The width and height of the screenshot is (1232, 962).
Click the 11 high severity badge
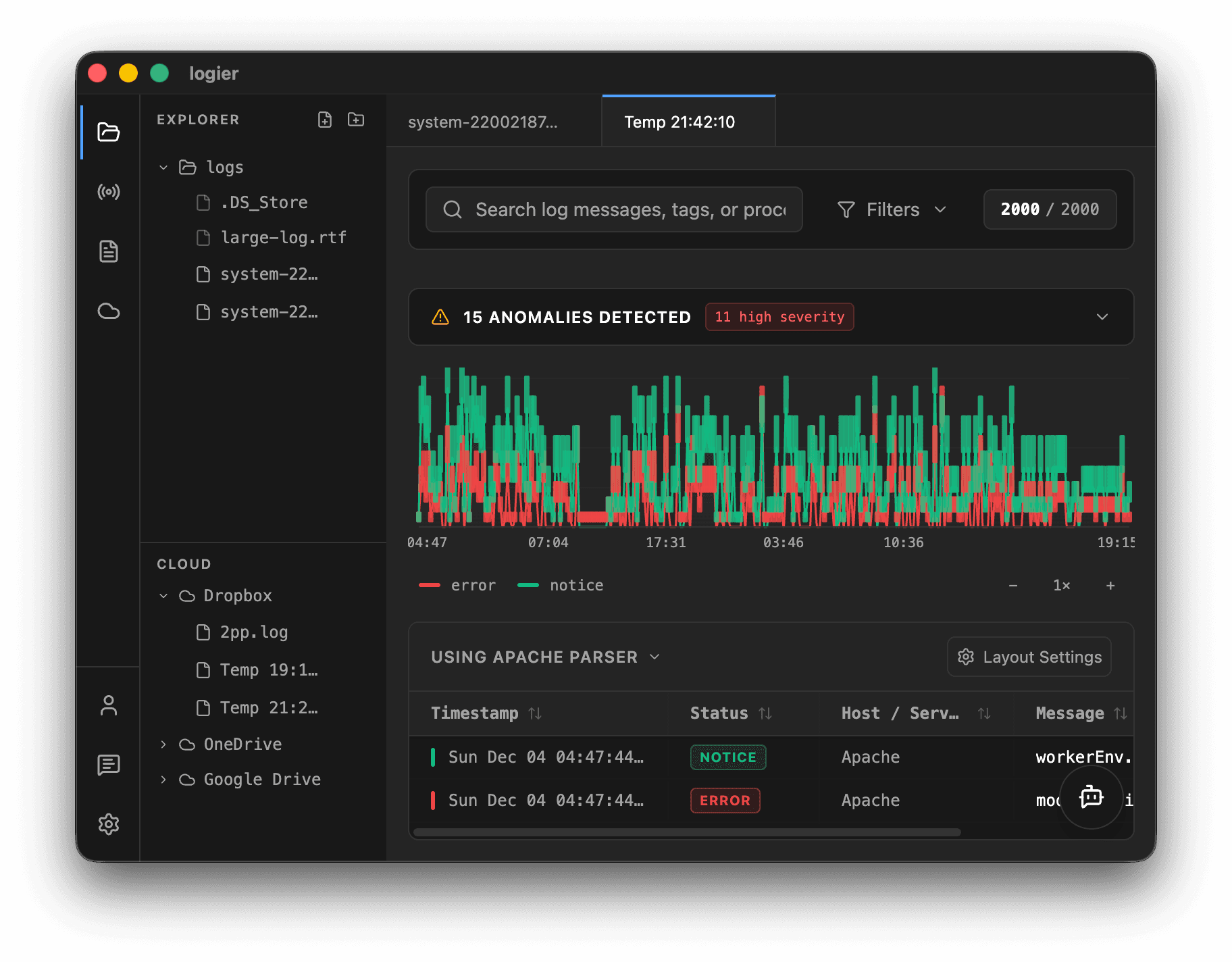(779, 317)
